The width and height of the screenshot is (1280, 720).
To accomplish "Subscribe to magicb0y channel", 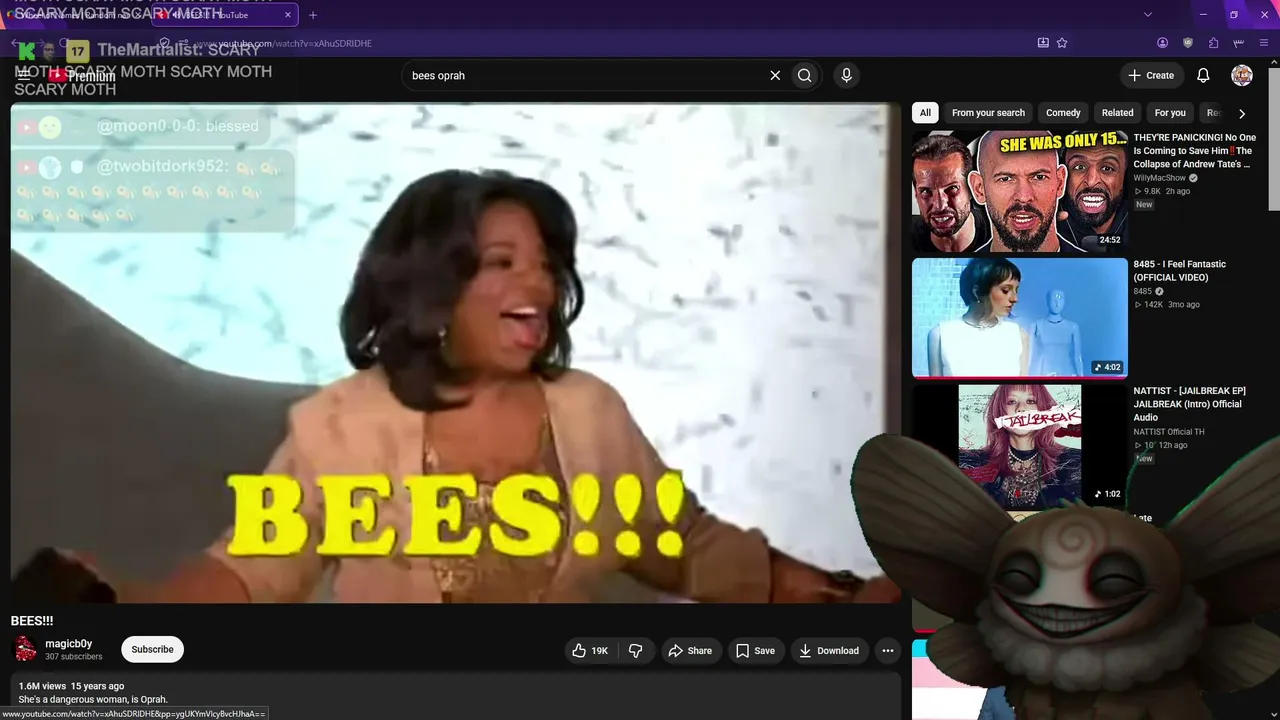I will 152,650.
